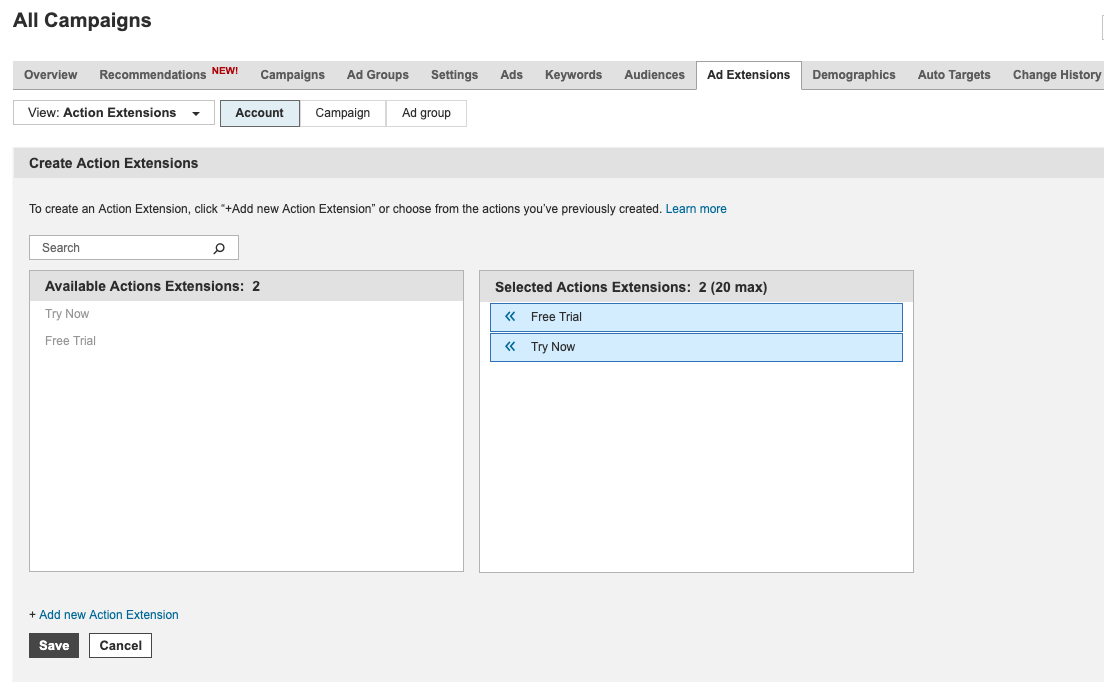Select the Ad group level selector
Screen dimensions: 1104x682
point(426,113)
